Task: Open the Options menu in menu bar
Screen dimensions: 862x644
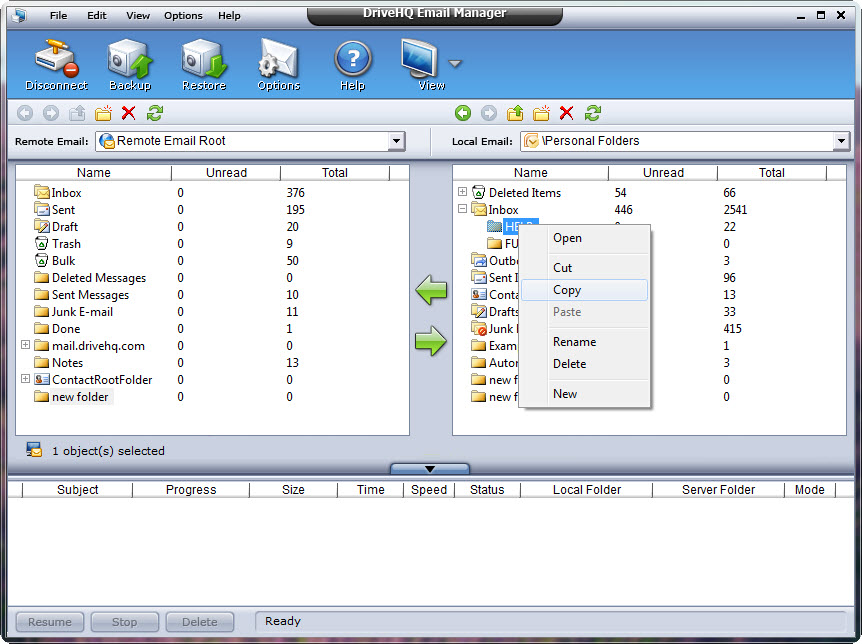Action: coord(183,15)
